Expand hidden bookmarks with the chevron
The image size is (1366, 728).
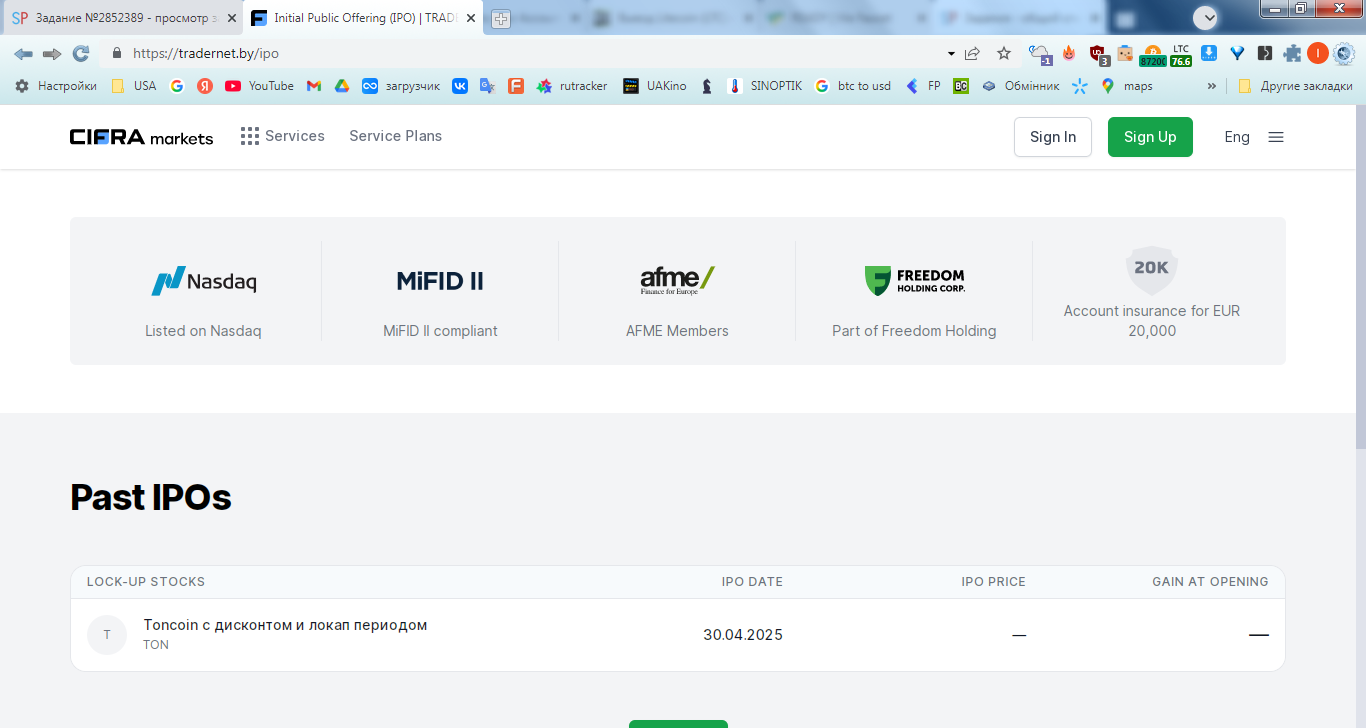point(1212,86)
